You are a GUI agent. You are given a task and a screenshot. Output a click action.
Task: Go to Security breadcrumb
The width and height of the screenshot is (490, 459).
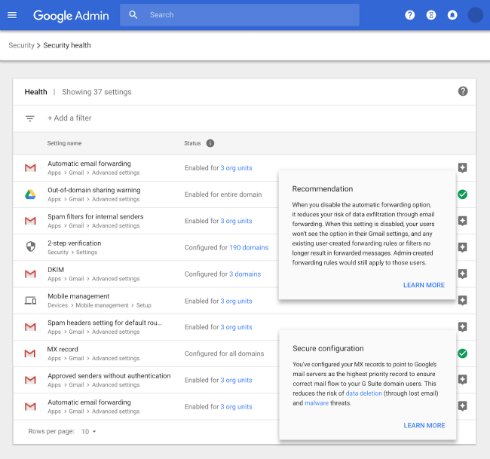click(x=21, y=45)
